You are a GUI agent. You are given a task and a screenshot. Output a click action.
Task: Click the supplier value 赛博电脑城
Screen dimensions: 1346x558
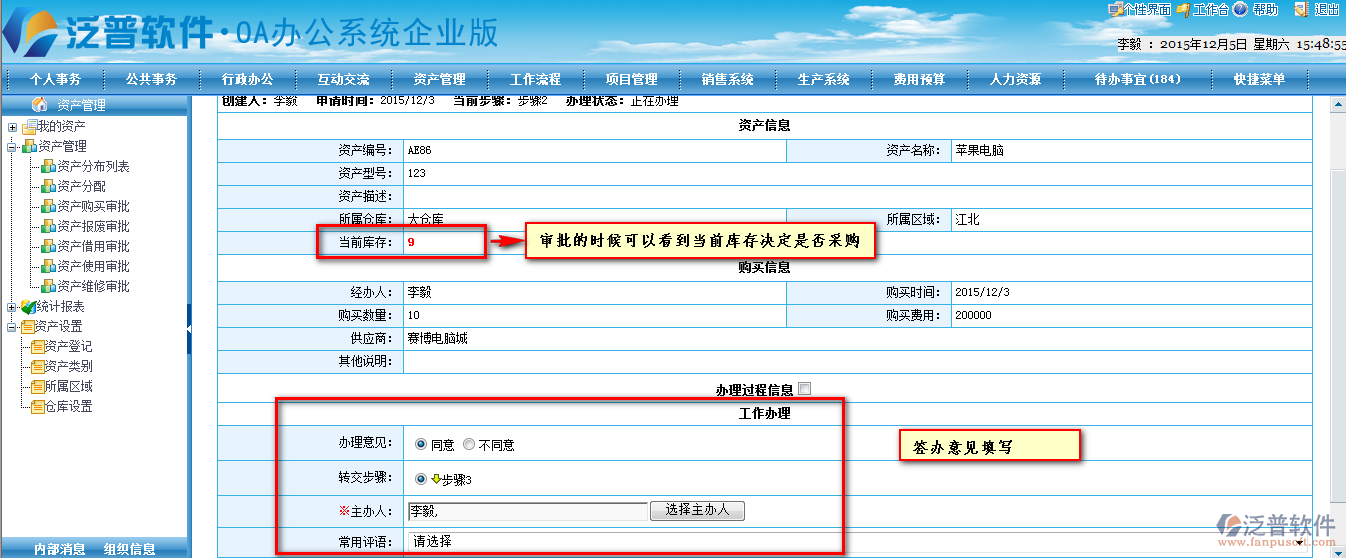(437, 339)
